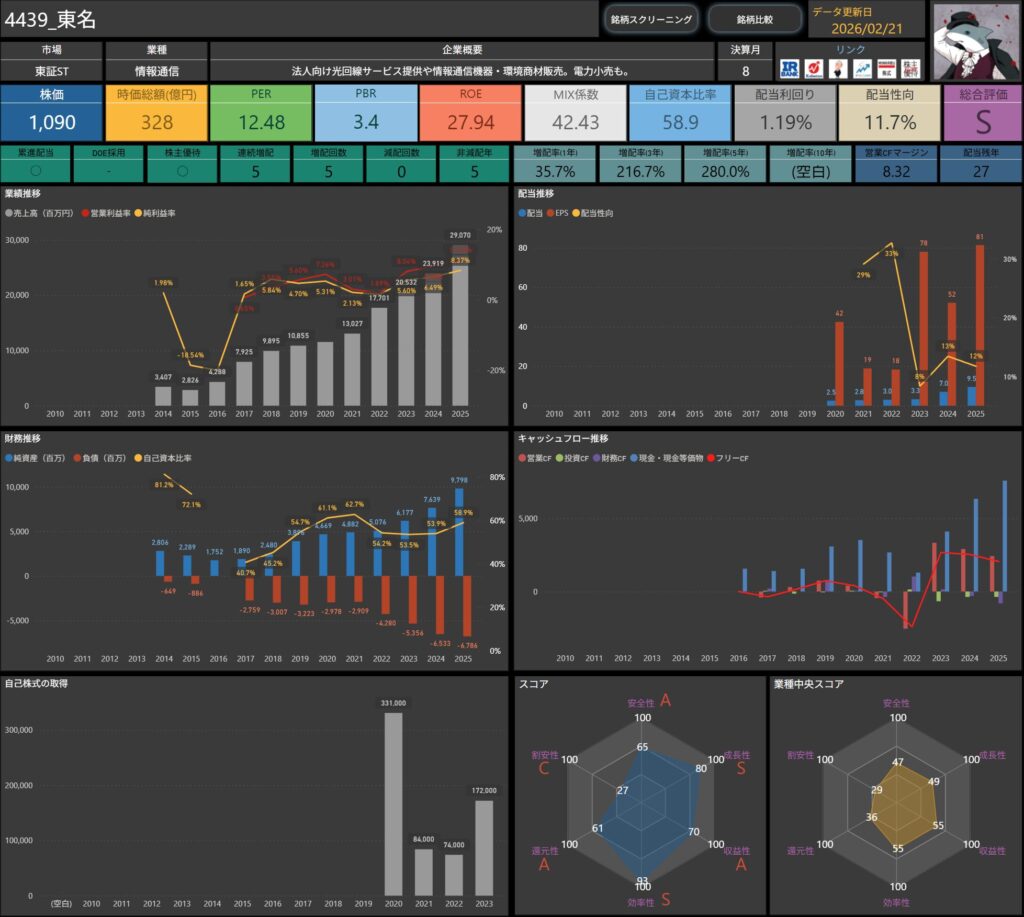Open the Kabutan red checkmark link icon
This screenshot has height=917, width=1024.
pos(813,68)
